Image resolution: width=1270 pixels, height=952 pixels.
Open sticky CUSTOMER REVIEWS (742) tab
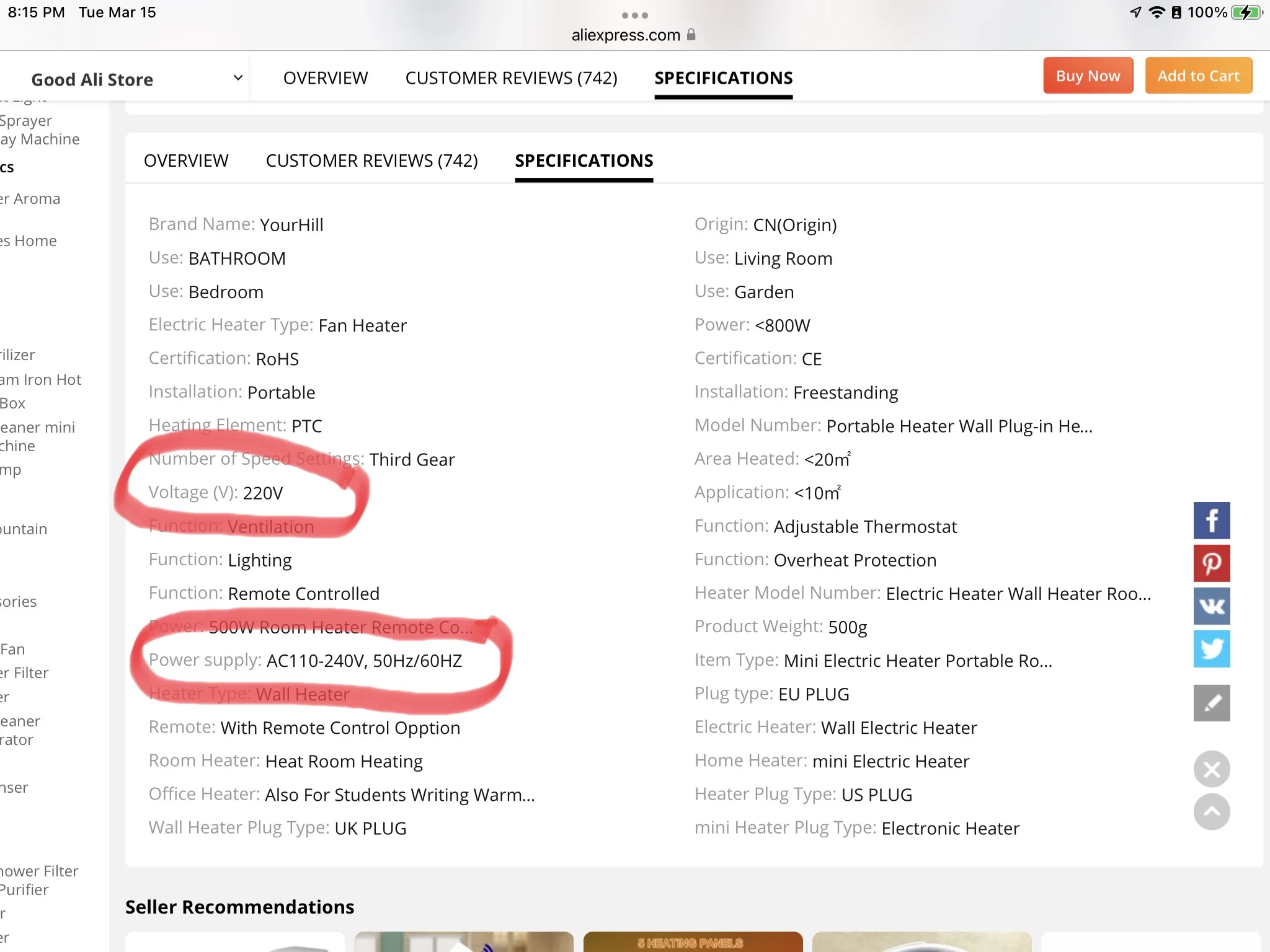coord(511,78)
